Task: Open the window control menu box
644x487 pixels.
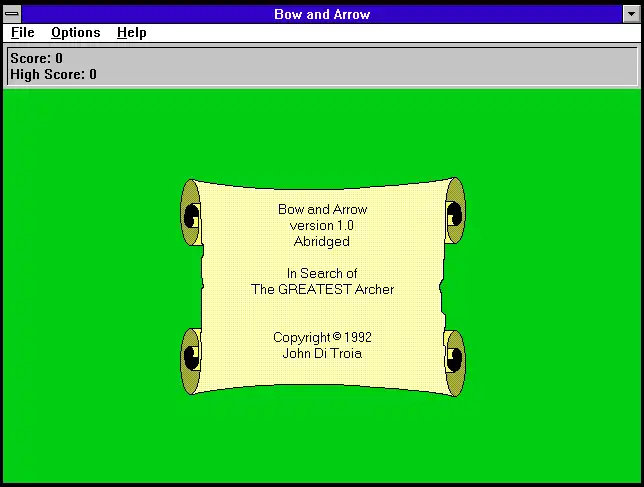Action: click(x=12, y=14)
